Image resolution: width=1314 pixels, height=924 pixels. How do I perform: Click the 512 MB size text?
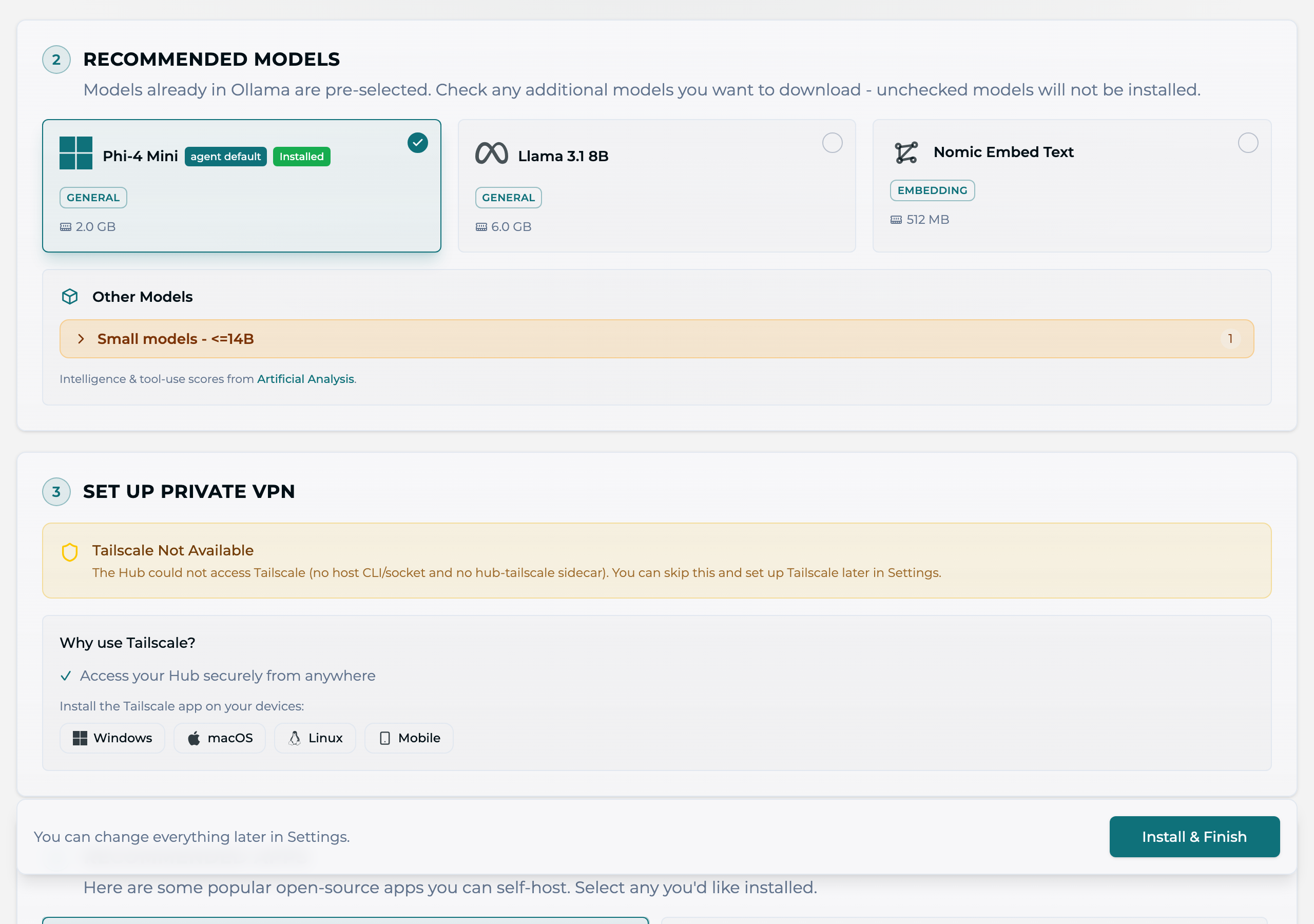tap(927, 220)
